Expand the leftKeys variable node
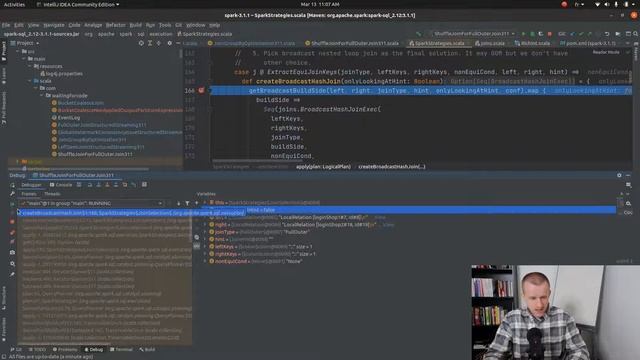 coord(205,247)
